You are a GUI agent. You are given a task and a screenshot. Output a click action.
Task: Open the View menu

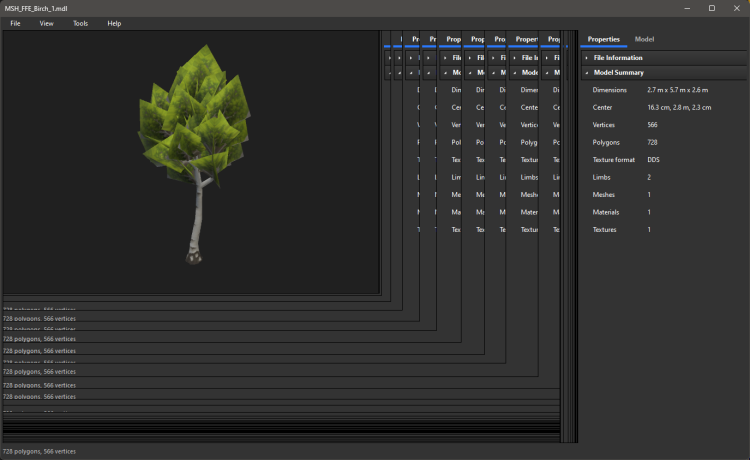pos(46,23)
